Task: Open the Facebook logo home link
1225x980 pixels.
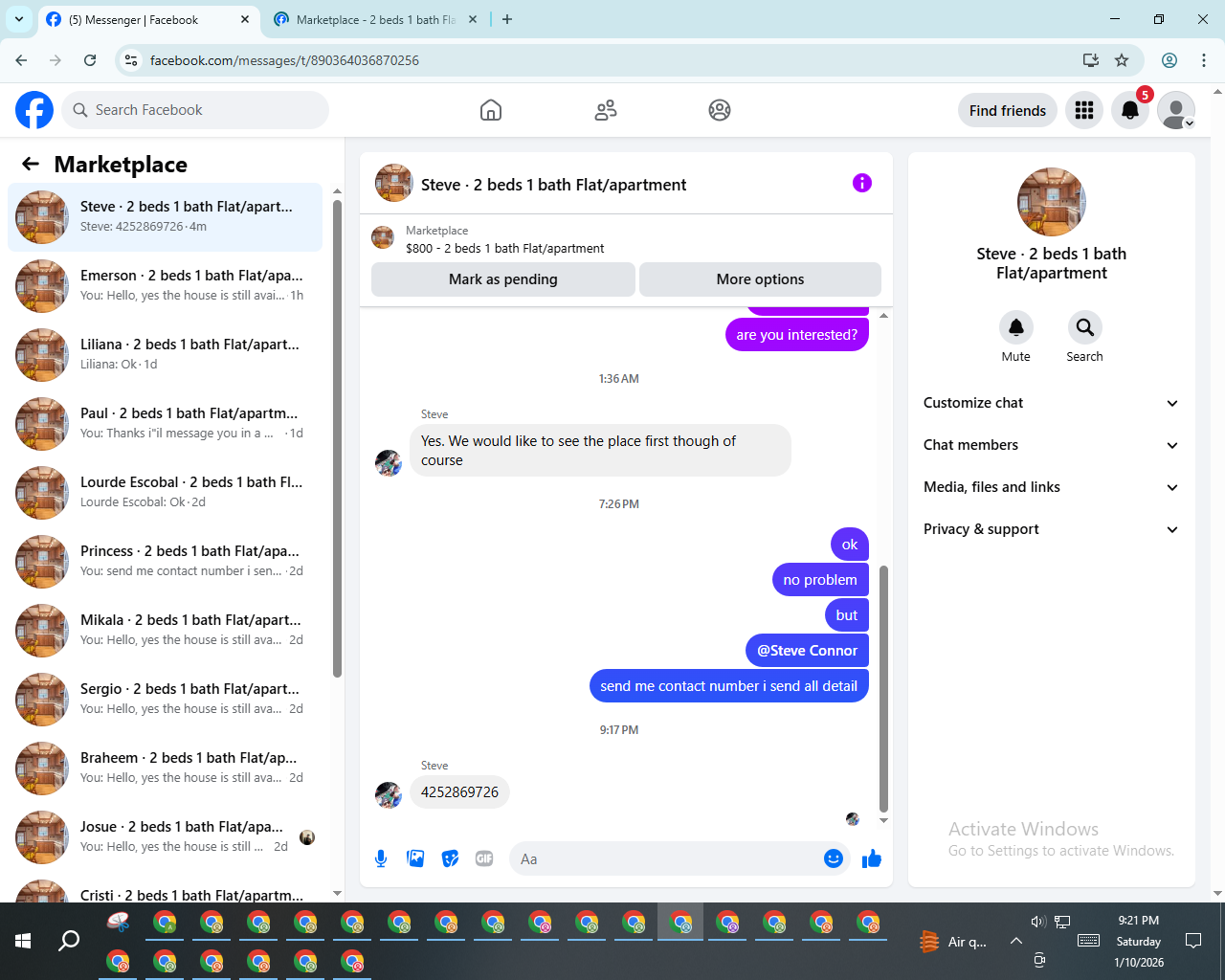Action: coord(34,110)
